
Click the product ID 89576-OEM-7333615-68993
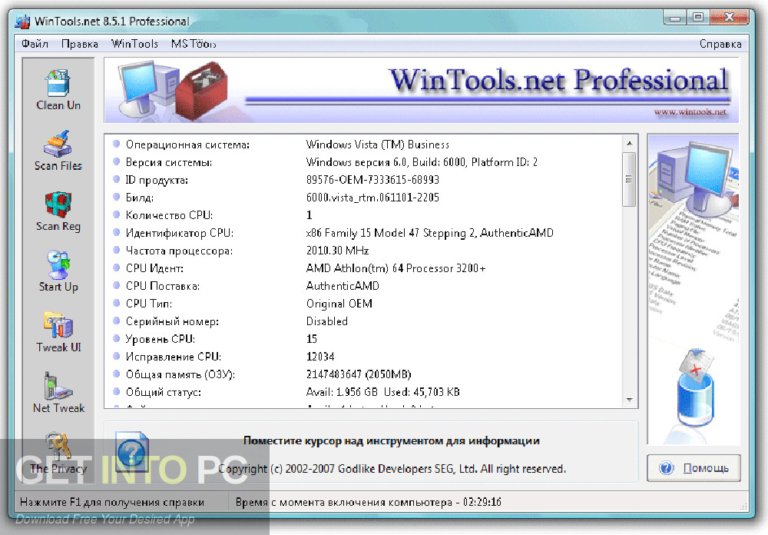[x=372, y=180]
